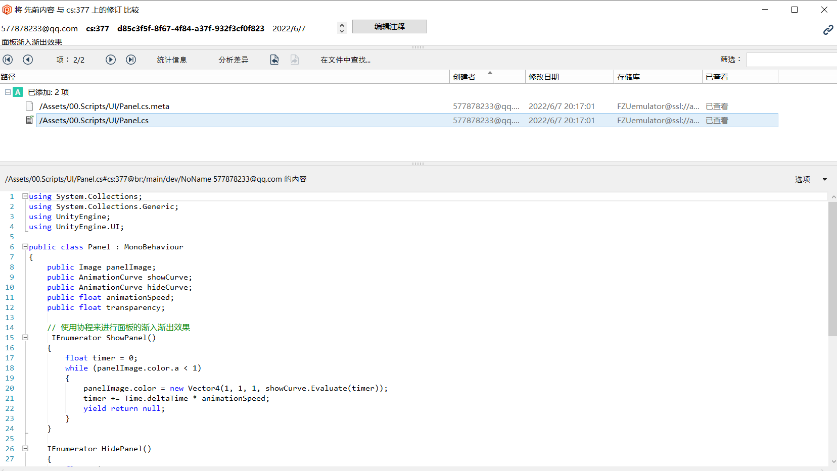
Task: Click the date text in the changeset header
Action: [289, 28]
